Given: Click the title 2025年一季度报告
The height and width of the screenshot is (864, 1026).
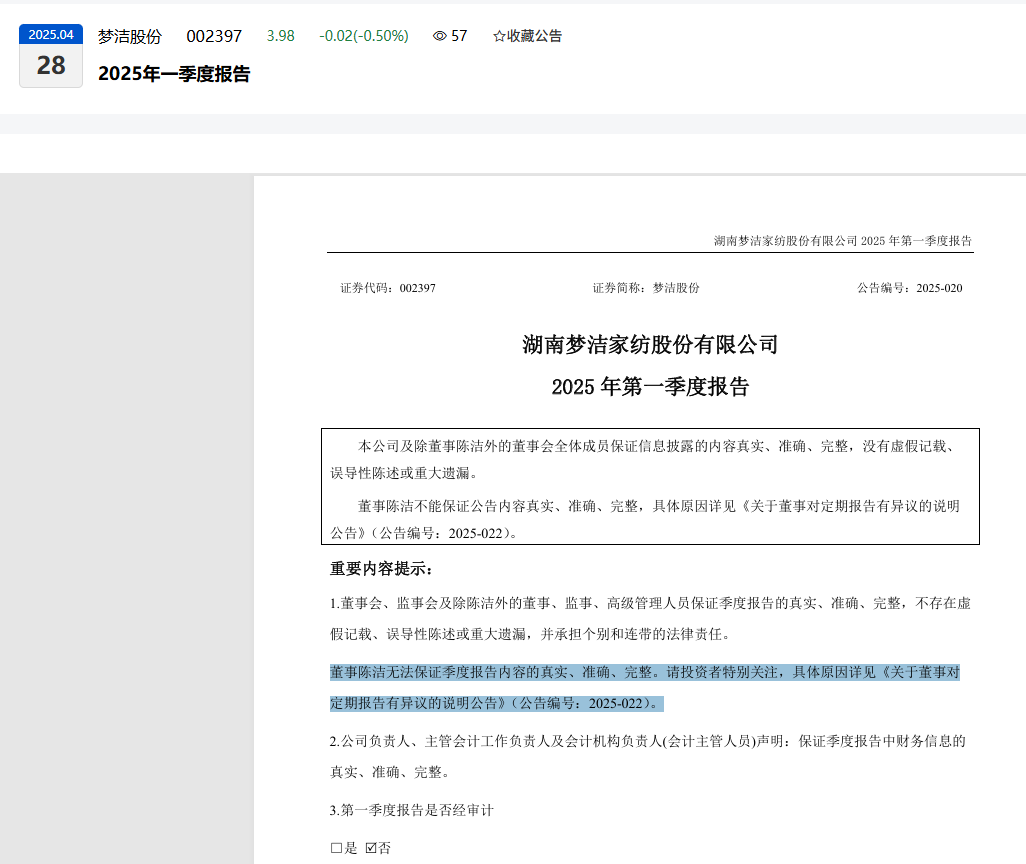Looking at the screenshot, I should (x=174, y=74).
